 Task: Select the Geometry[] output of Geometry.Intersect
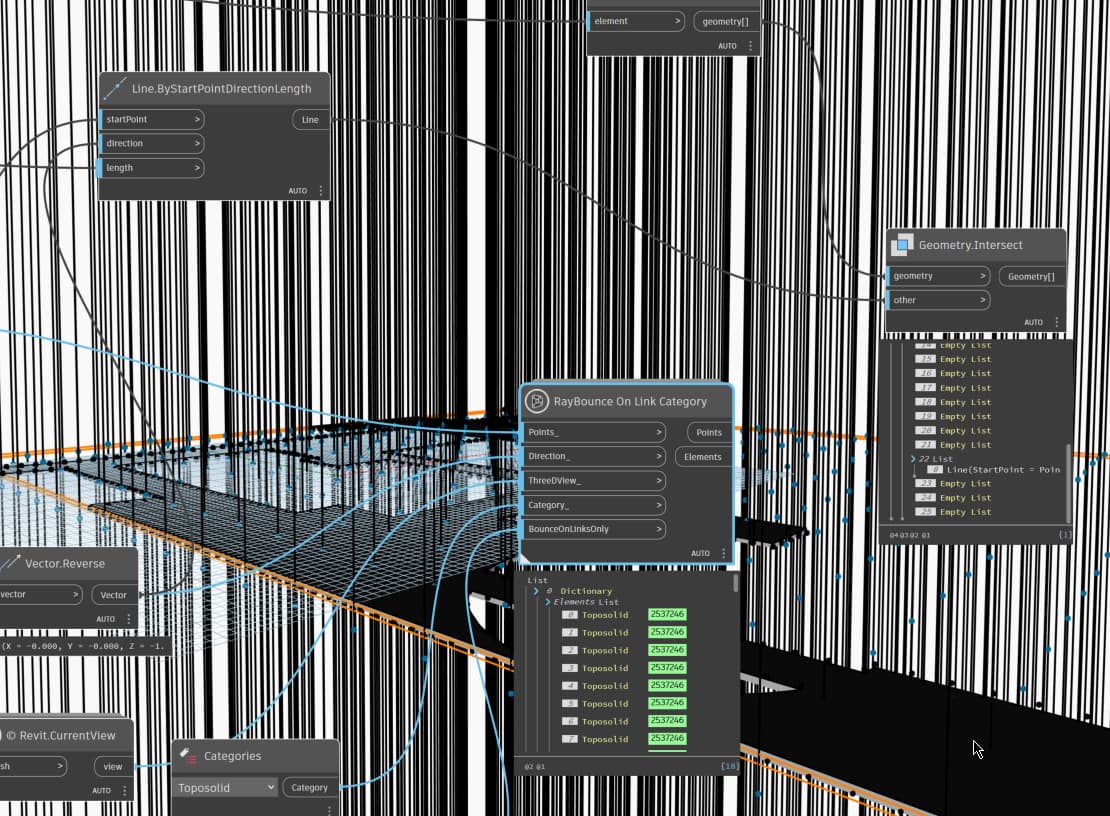[x=1031, y=277]
